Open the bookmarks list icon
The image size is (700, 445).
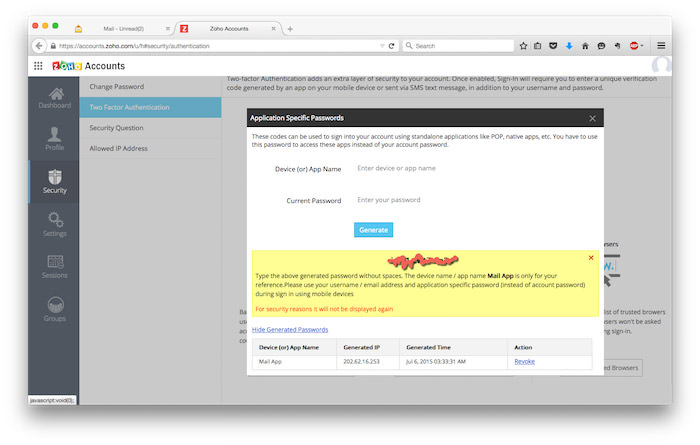538,46
